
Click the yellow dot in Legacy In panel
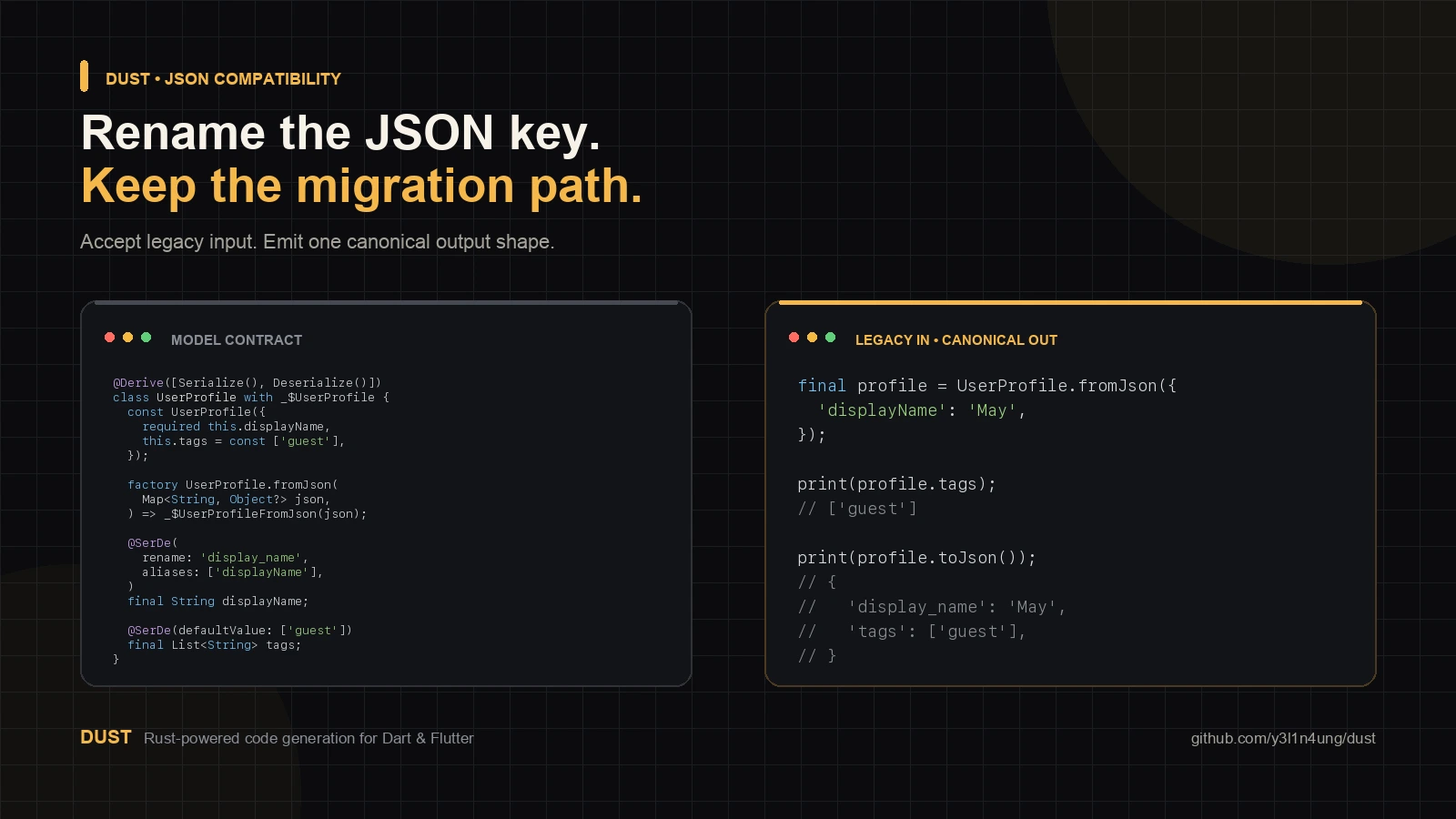point(812,338)
